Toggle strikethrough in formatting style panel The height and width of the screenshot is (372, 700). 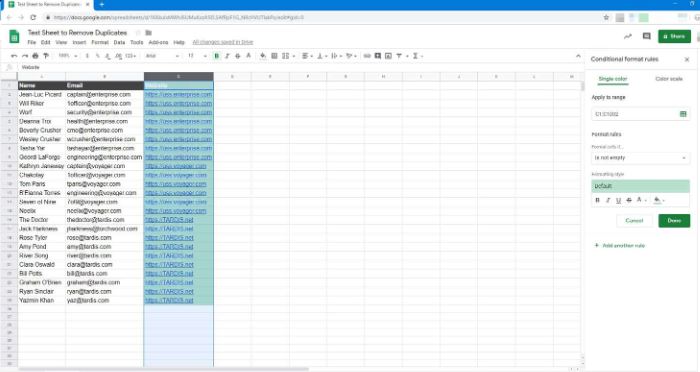[629, 200]
